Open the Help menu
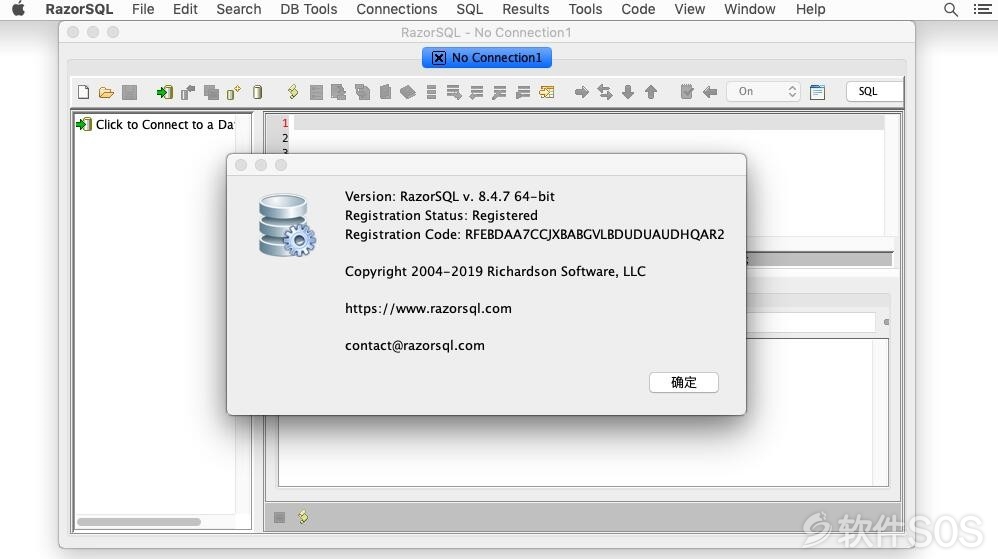The image size is (998, 559). [810, 10]
